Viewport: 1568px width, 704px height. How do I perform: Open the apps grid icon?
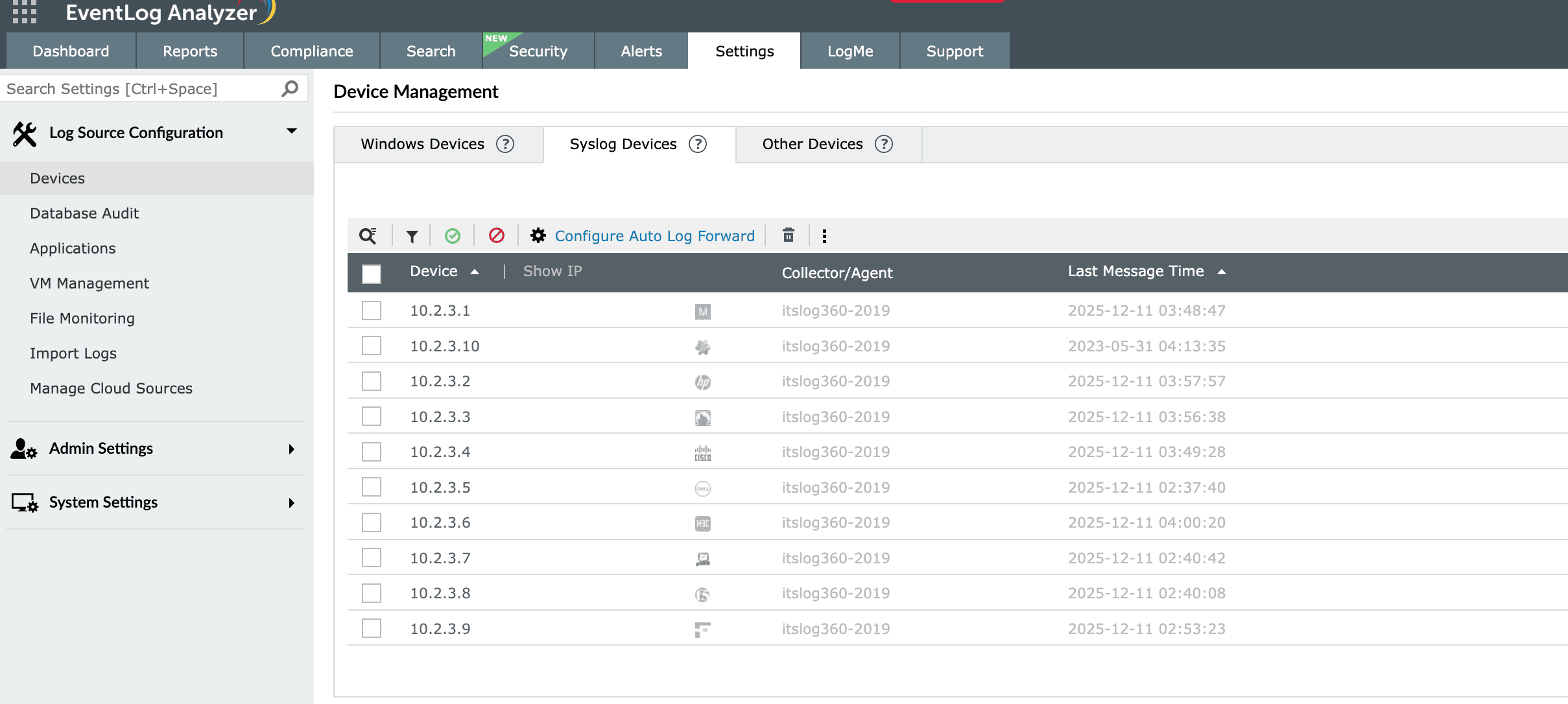click(25, 12)
